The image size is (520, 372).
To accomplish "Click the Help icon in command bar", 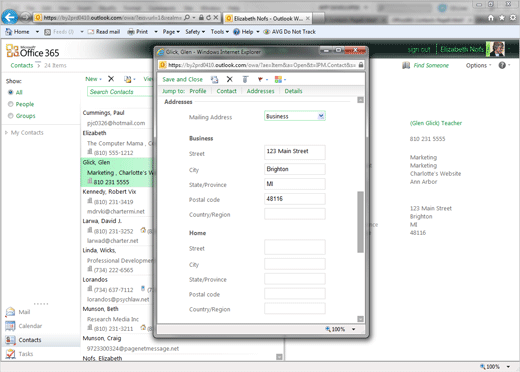I will coord(236,32).
